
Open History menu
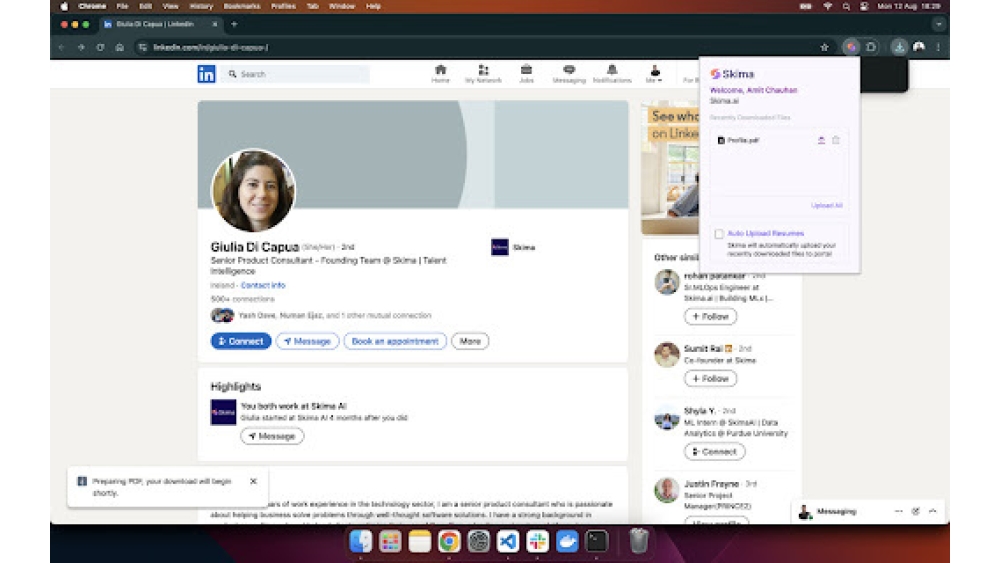(201, 6)
